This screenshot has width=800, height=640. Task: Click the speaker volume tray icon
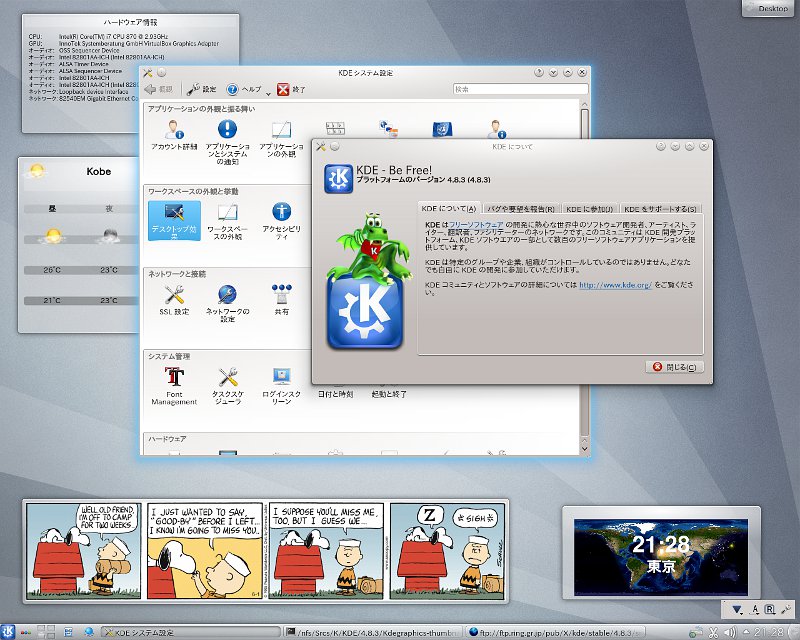pyautogui.click(x=730, y=632)
